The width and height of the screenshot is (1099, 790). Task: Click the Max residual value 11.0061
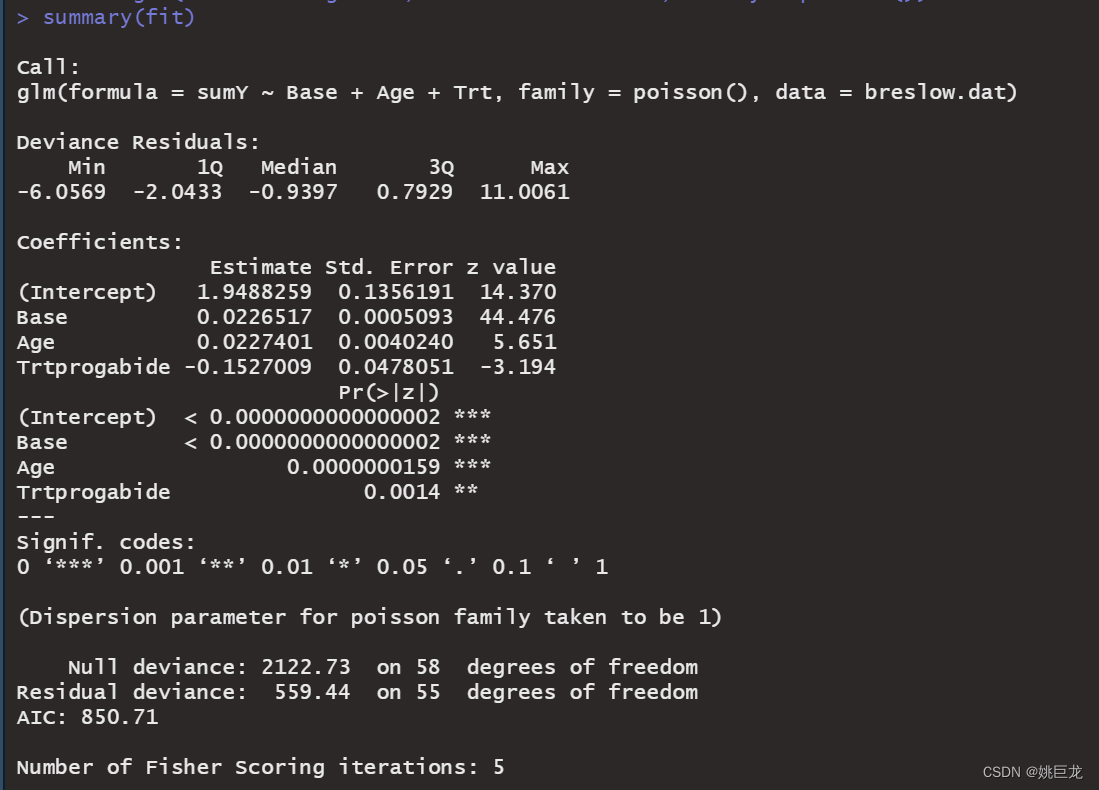click(524, 192)
